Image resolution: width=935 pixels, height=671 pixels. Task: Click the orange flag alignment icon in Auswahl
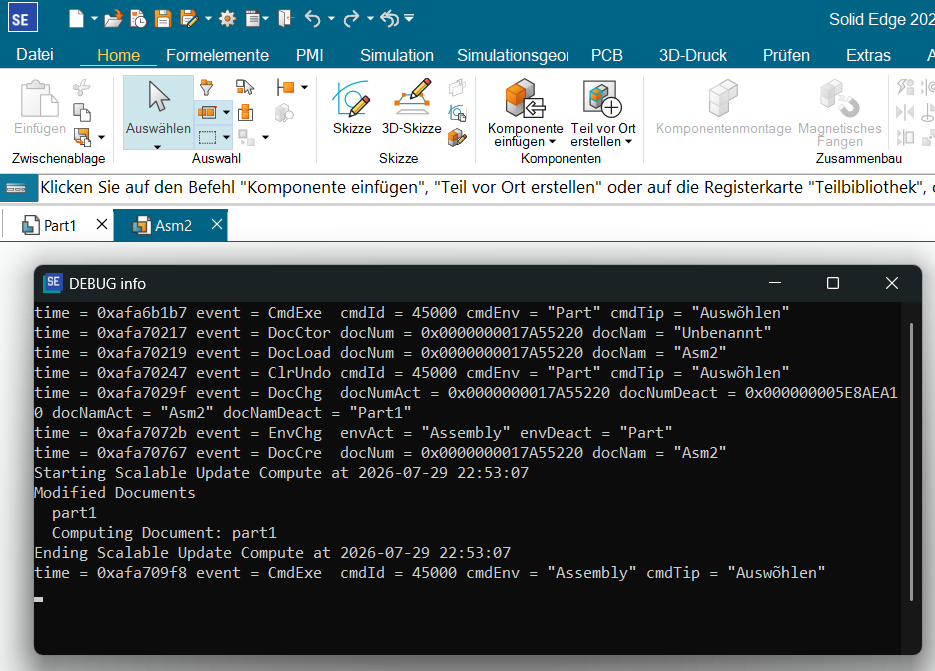tap(285, 88)
